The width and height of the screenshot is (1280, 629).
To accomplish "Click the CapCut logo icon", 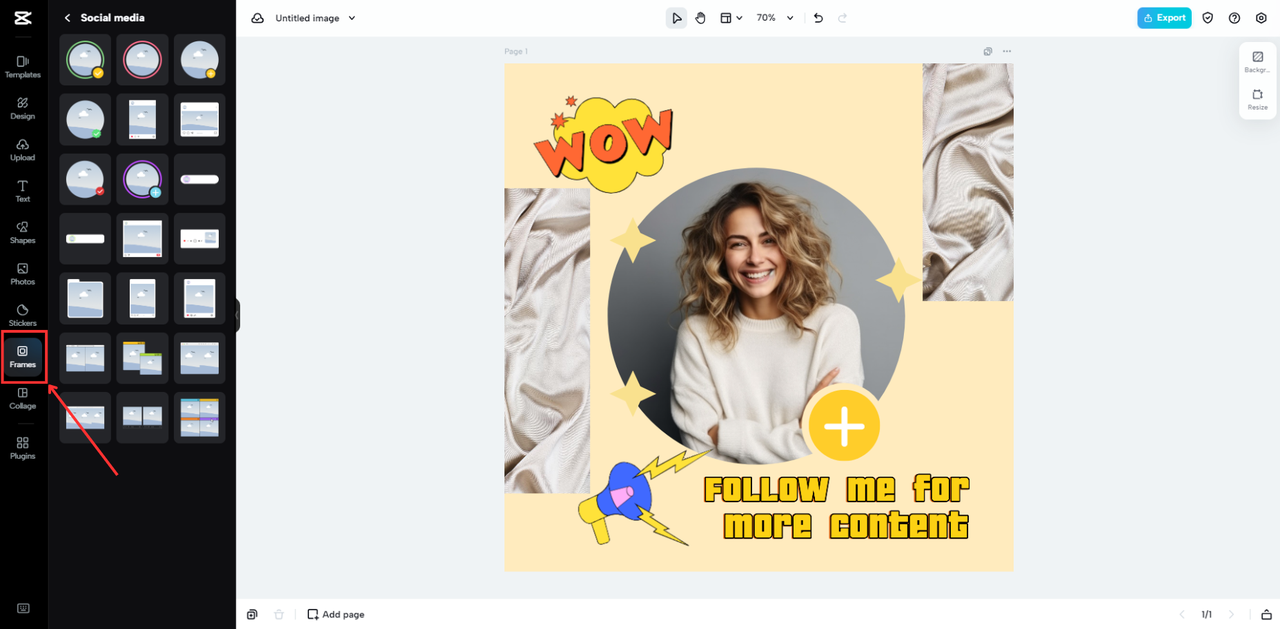I will coord(22,18).
